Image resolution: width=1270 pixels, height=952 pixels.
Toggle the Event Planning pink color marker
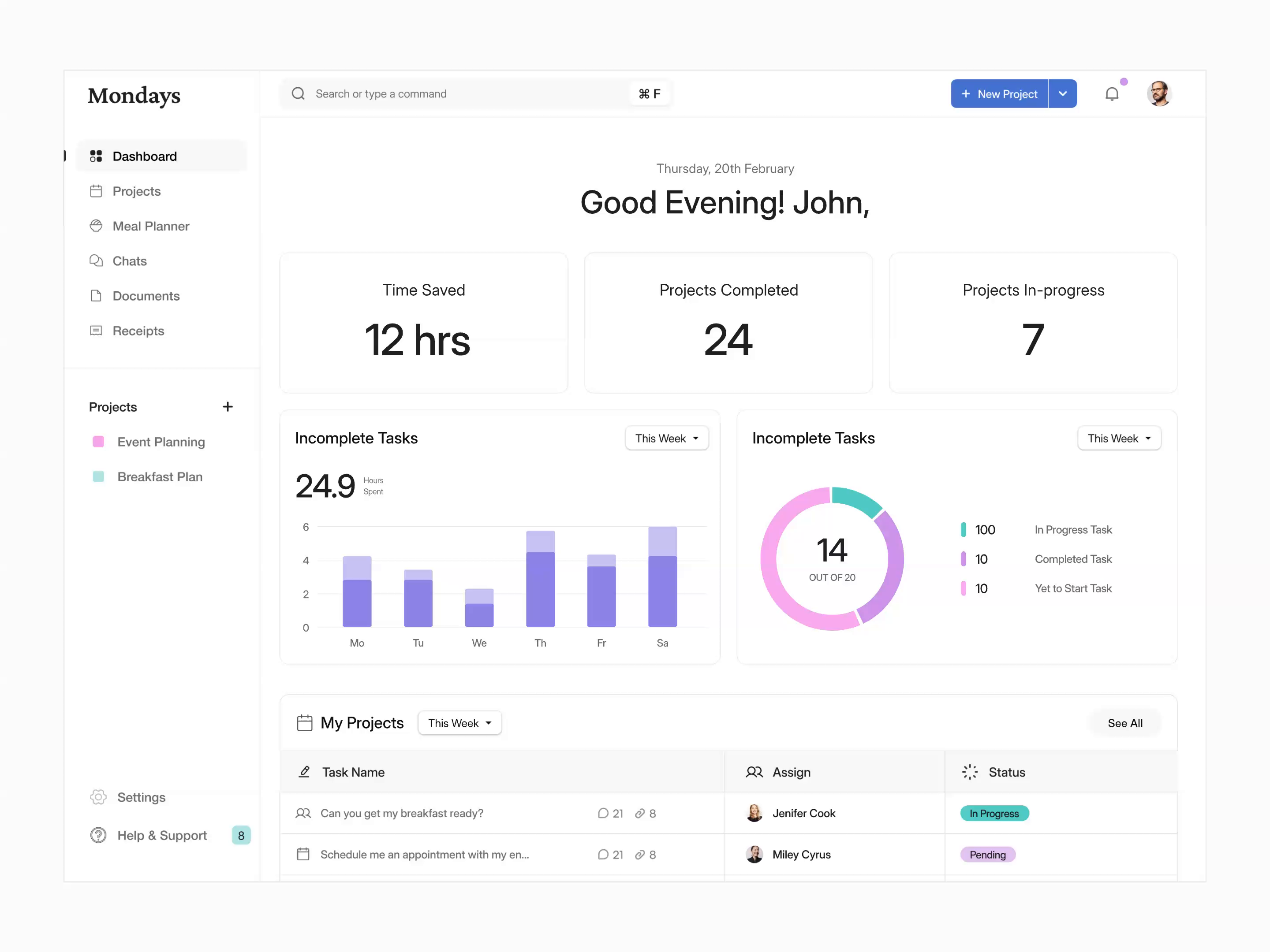click(x=98, y=442)
